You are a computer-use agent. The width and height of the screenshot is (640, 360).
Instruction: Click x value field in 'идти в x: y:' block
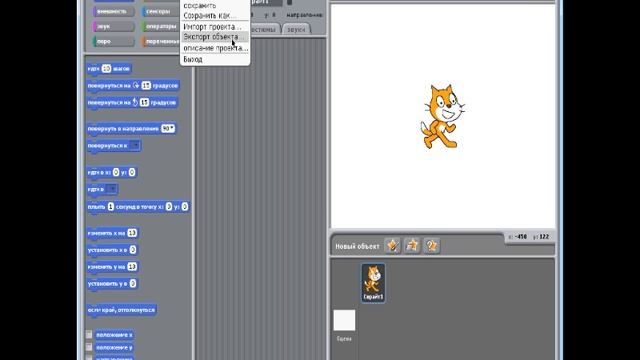pos(116,172)
